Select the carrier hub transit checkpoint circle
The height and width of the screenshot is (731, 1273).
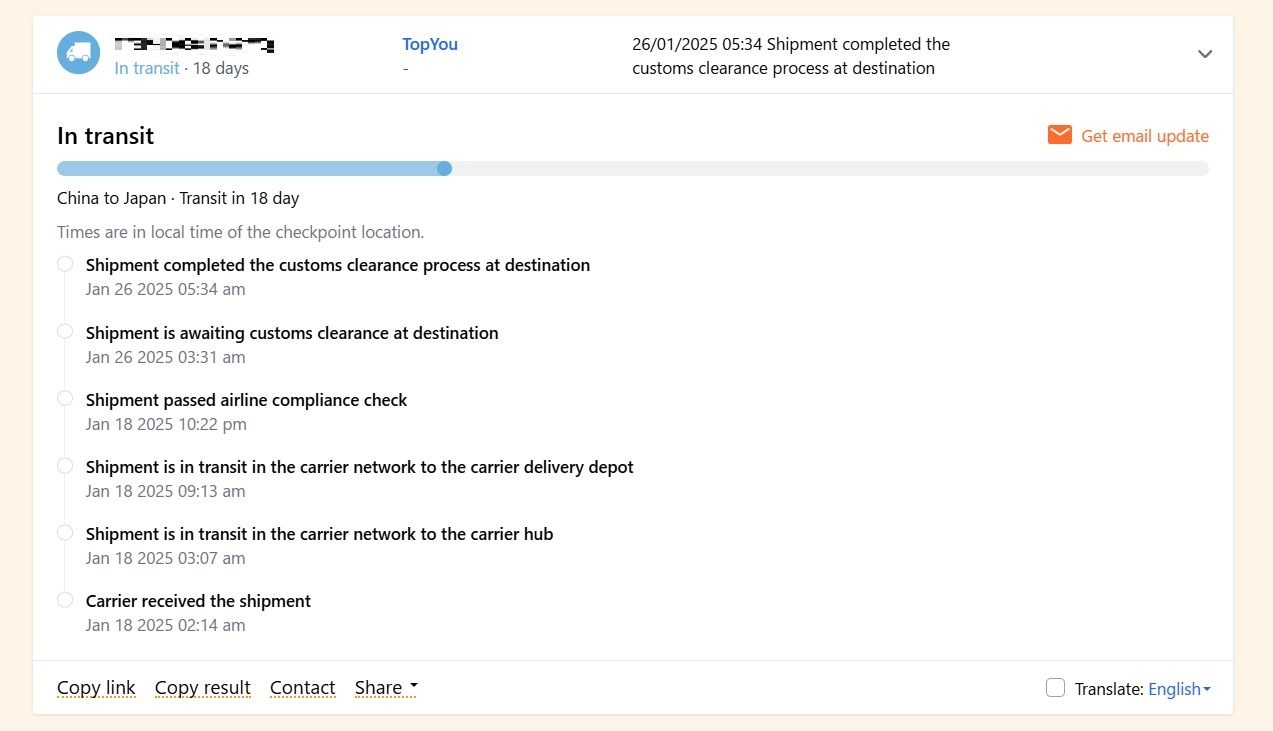tap(65, 533)
